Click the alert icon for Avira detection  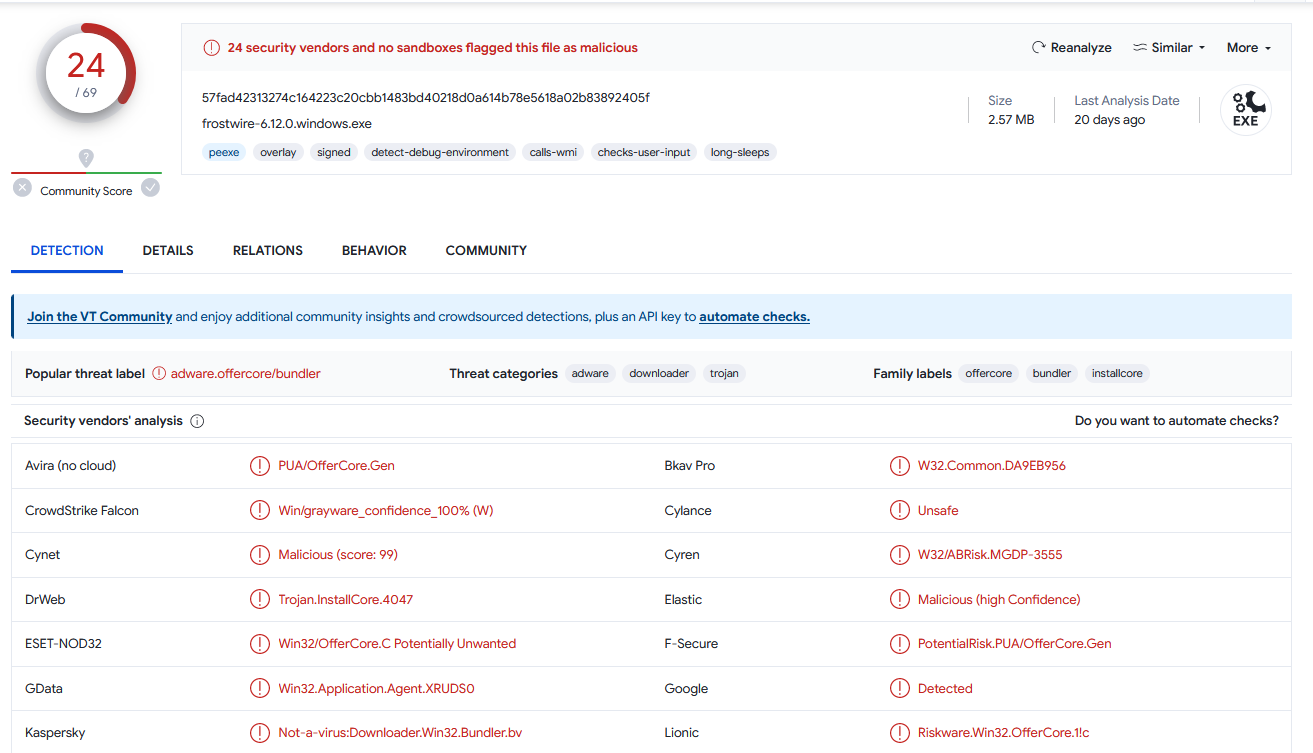click(x=260, y=466)
